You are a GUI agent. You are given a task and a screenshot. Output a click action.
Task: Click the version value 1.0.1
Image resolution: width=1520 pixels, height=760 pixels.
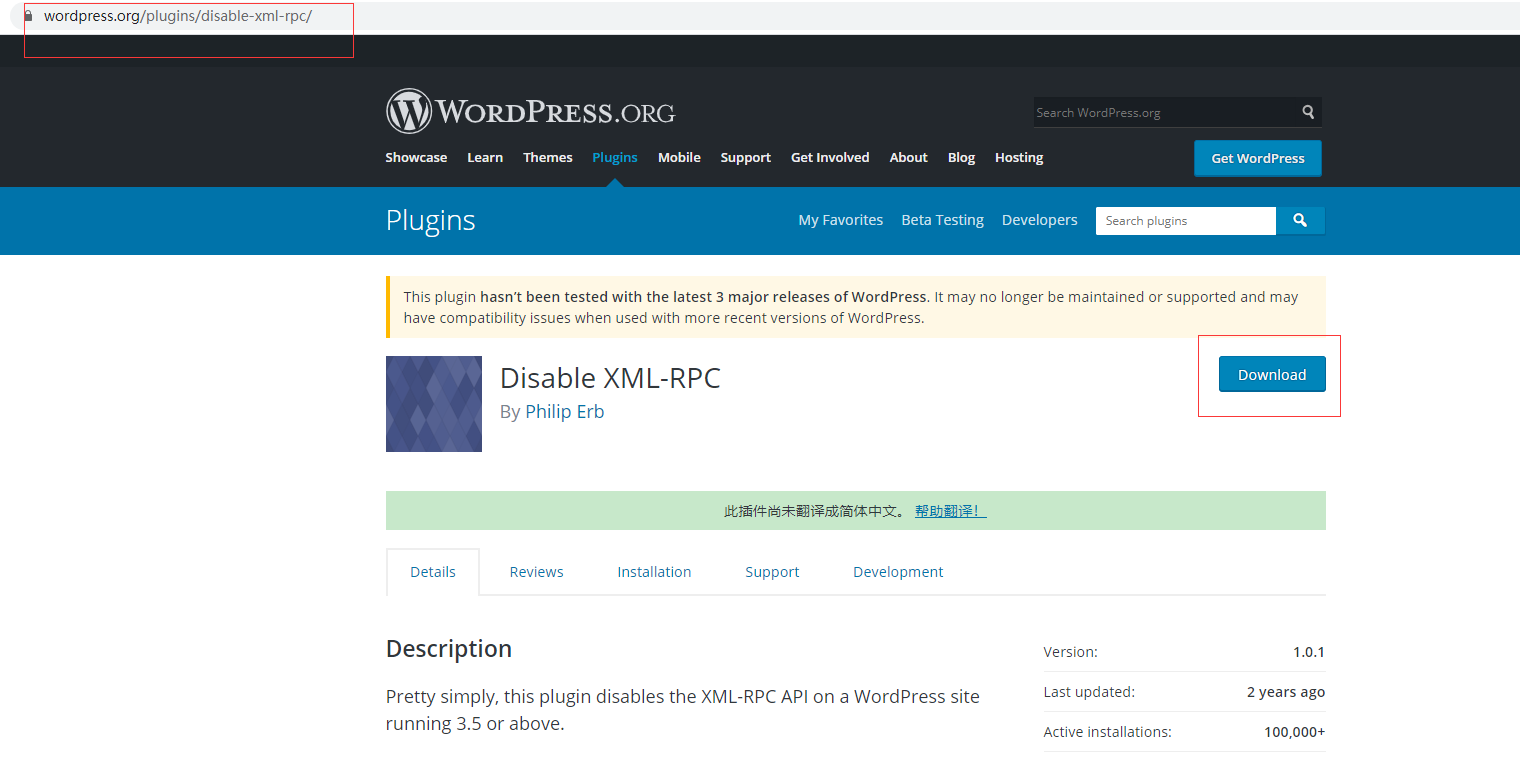pos(1308,652)
